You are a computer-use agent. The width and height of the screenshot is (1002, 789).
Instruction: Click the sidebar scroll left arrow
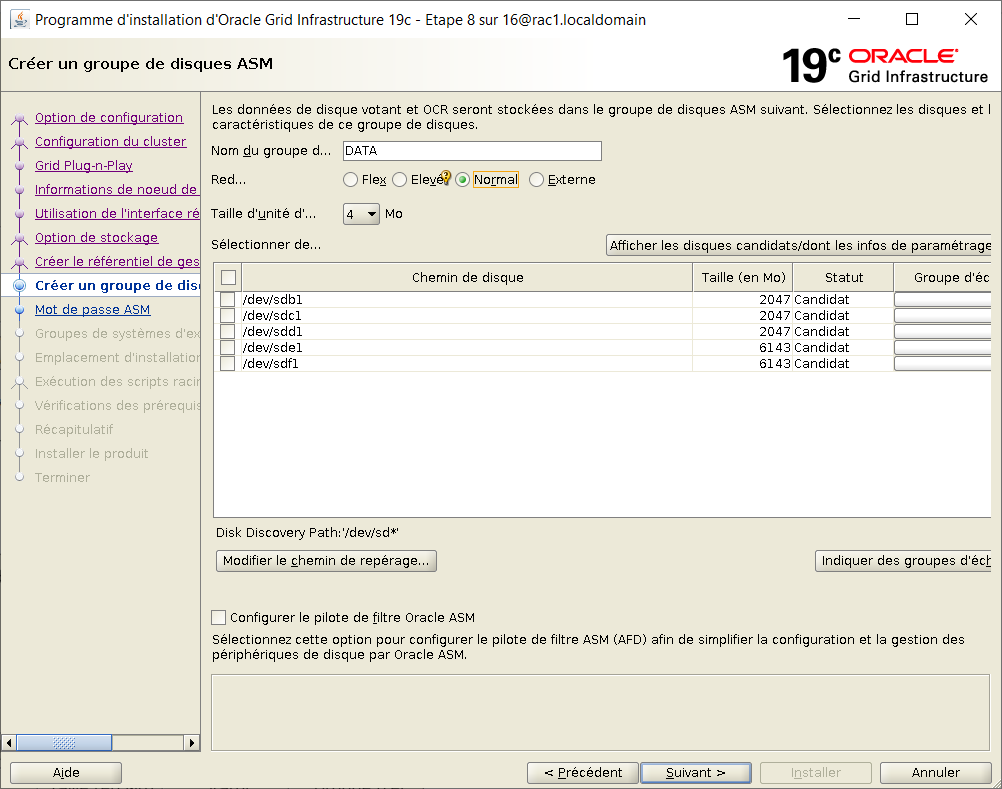pos(9,743)
